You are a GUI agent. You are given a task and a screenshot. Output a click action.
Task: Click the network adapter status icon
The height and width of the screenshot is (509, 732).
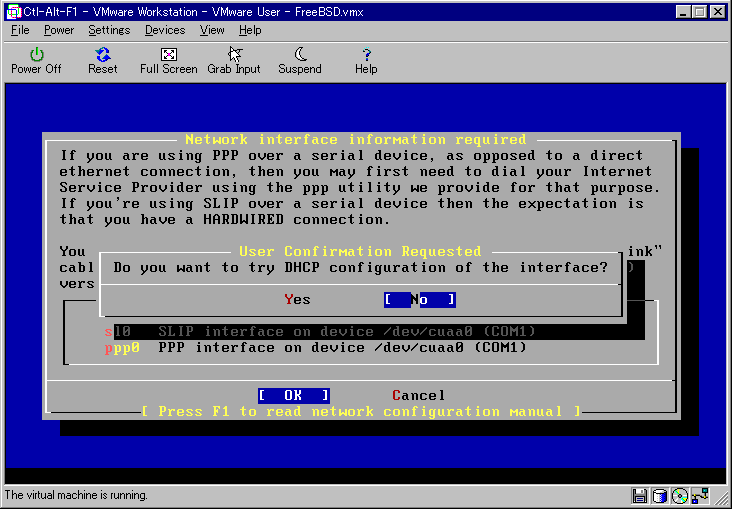[701, 495]
